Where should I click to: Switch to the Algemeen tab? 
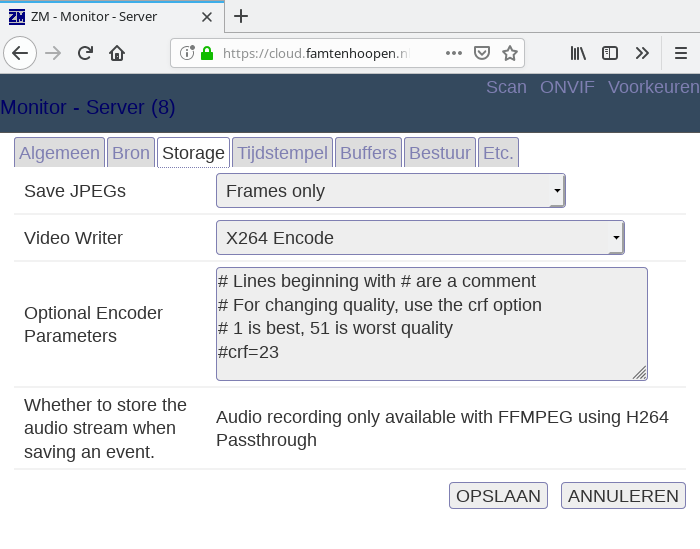click(59, 153)
